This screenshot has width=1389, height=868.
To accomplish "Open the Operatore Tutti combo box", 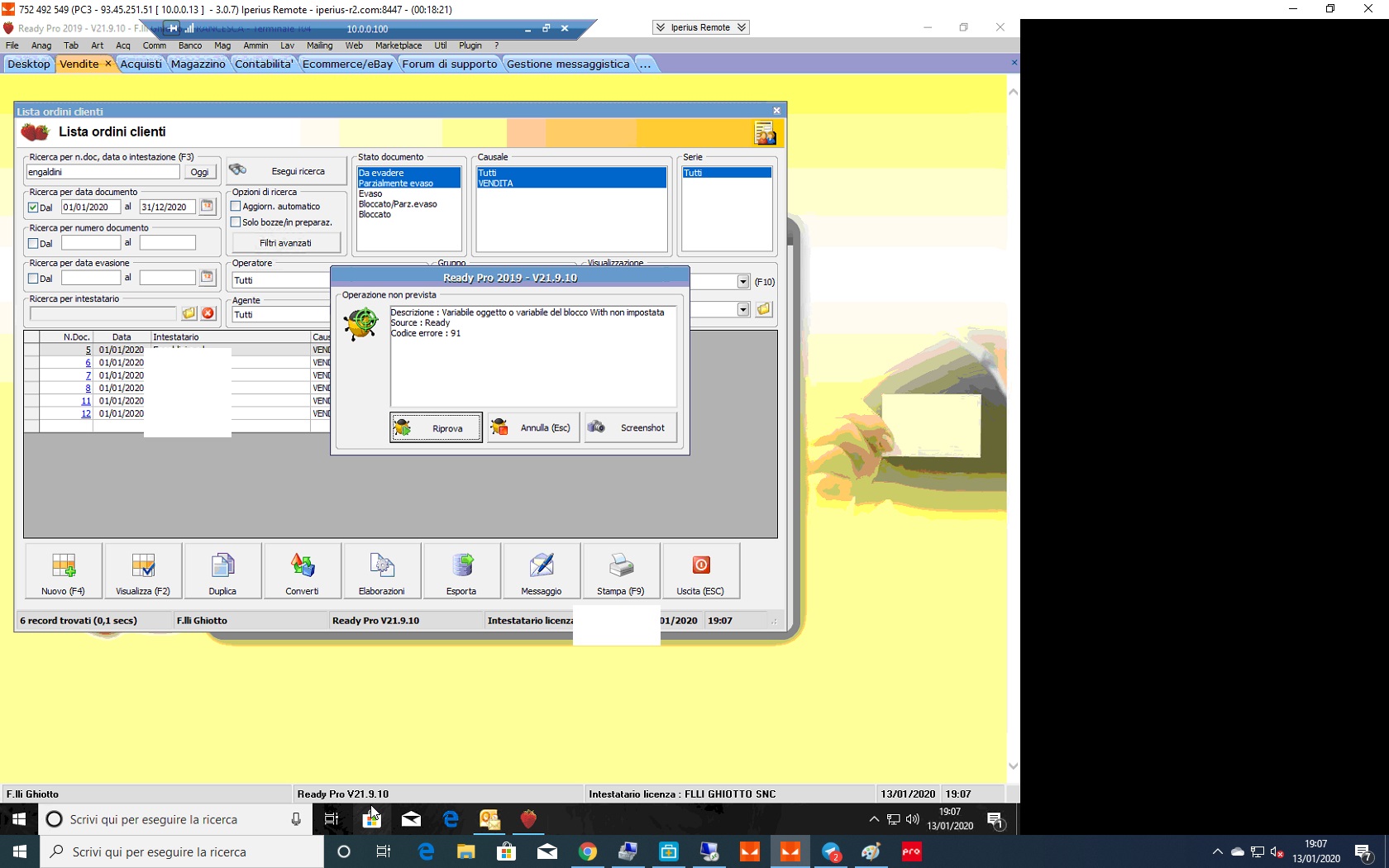I will (281, 280).
